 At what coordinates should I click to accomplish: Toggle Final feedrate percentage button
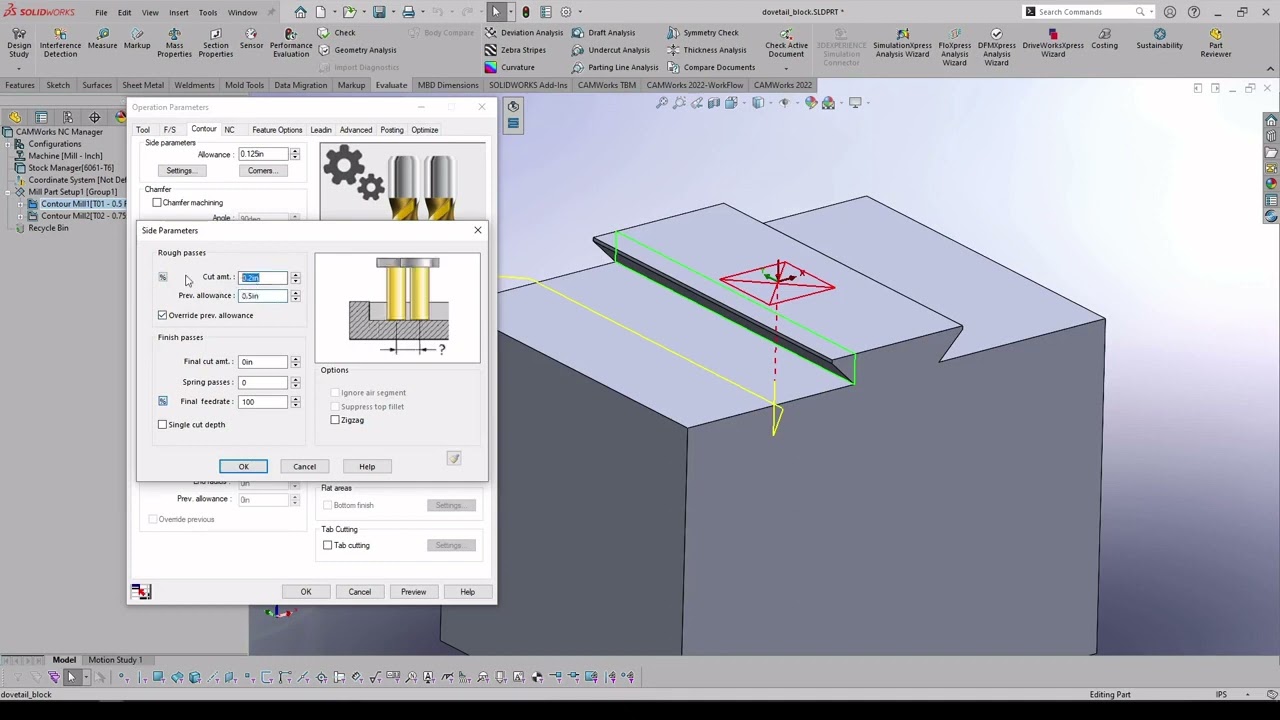[x=163, y=401]
